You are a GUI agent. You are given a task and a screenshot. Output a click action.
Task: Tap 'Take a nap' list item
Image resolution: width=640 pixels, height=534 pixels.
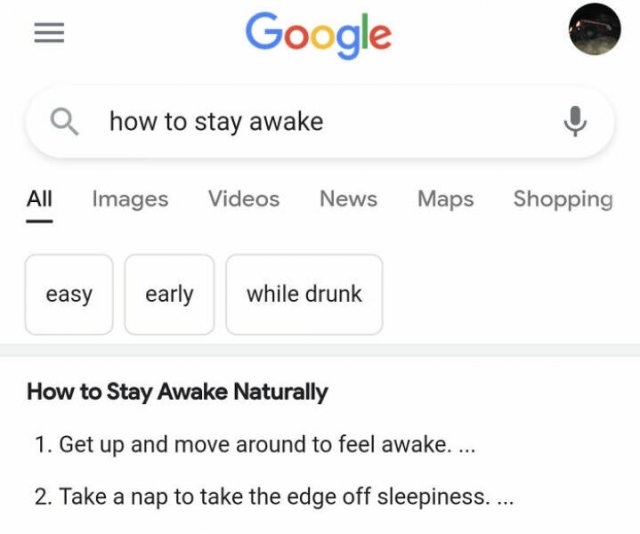pos(274,497)
